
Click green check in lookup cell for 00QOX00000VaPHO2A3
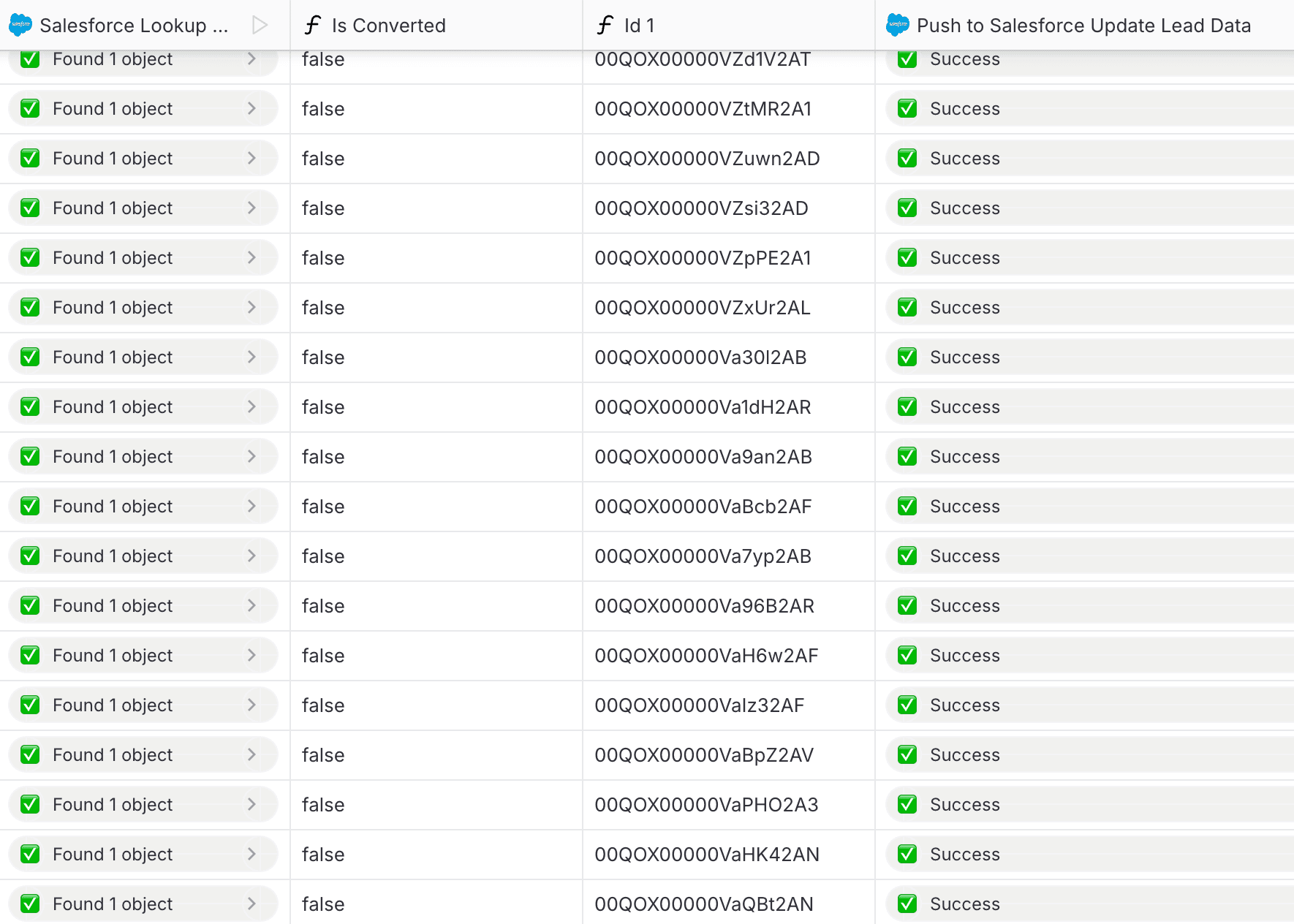[x=30, y=805]
